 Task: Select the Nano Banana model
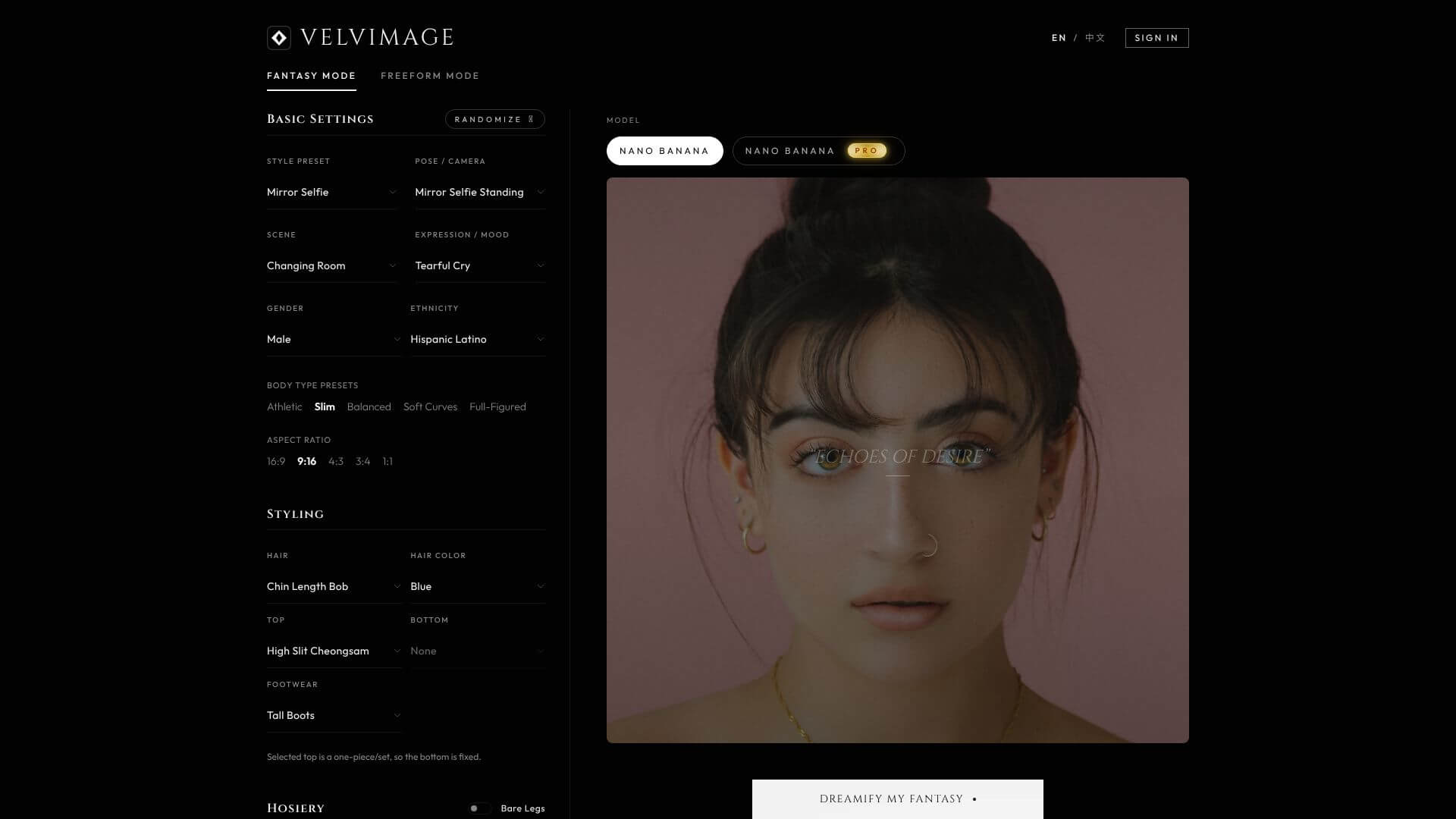tap(664, 151)
